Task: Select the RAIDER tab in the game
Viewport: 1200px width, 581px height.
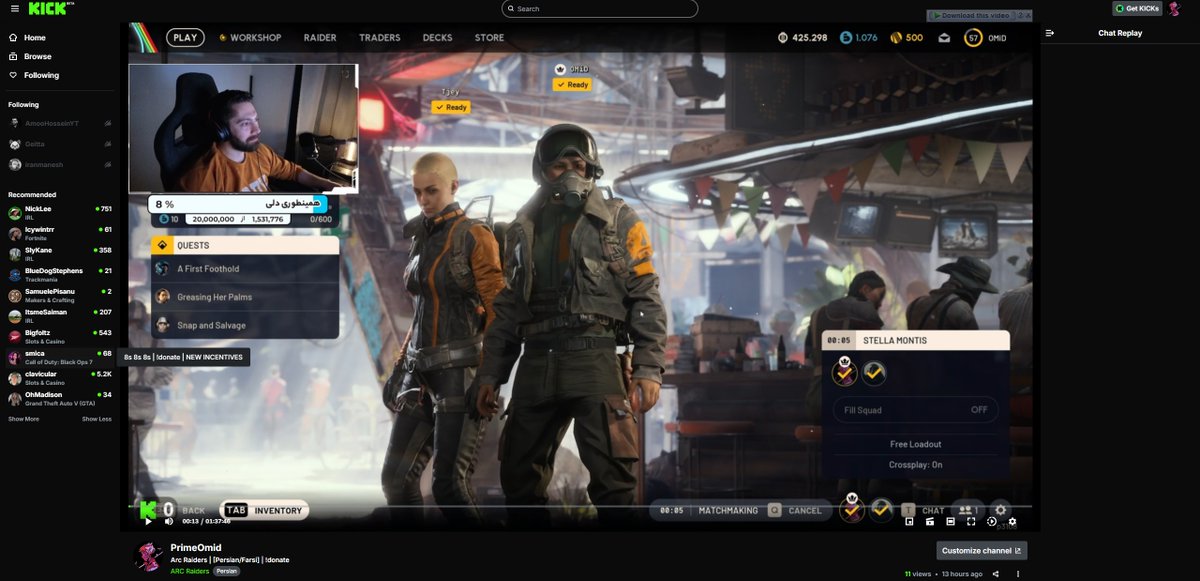Action: (320, 37)
